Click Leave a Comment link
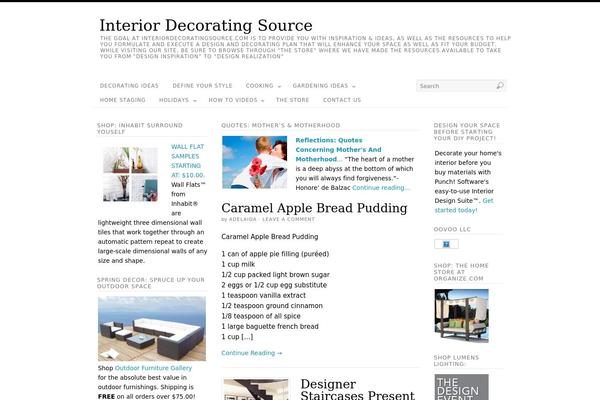Viewport: 600px width, 400px height. pyautogui.click(x=289, y=219)
